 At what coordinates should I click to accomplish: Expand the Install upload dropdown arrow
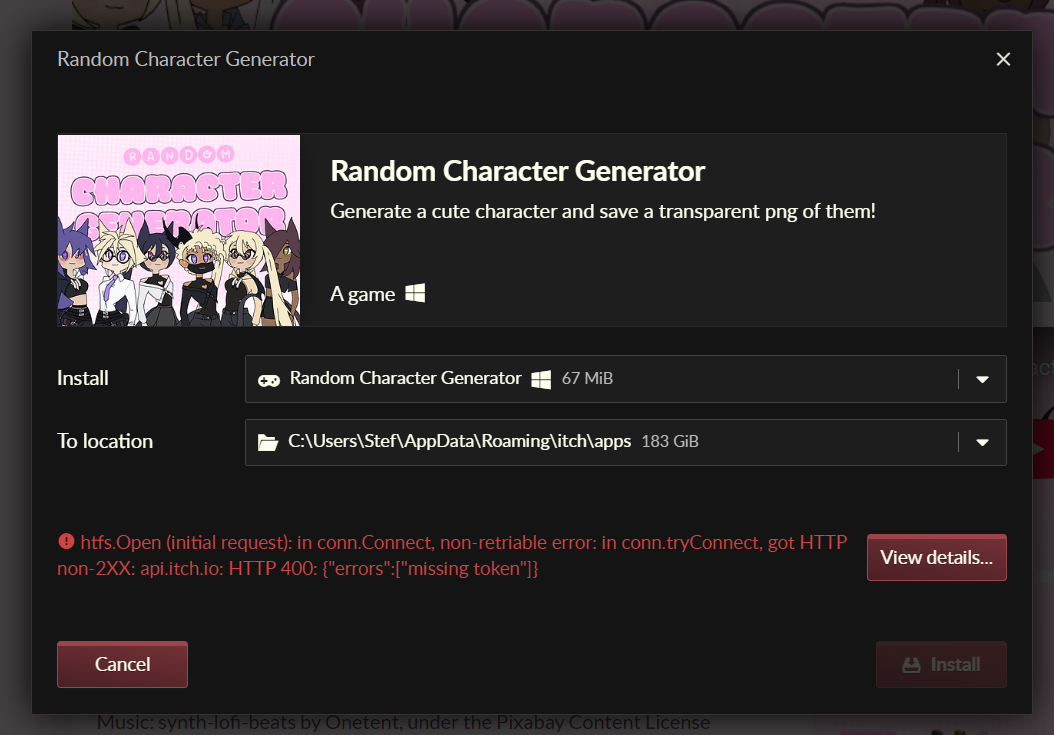coord(982,379)
